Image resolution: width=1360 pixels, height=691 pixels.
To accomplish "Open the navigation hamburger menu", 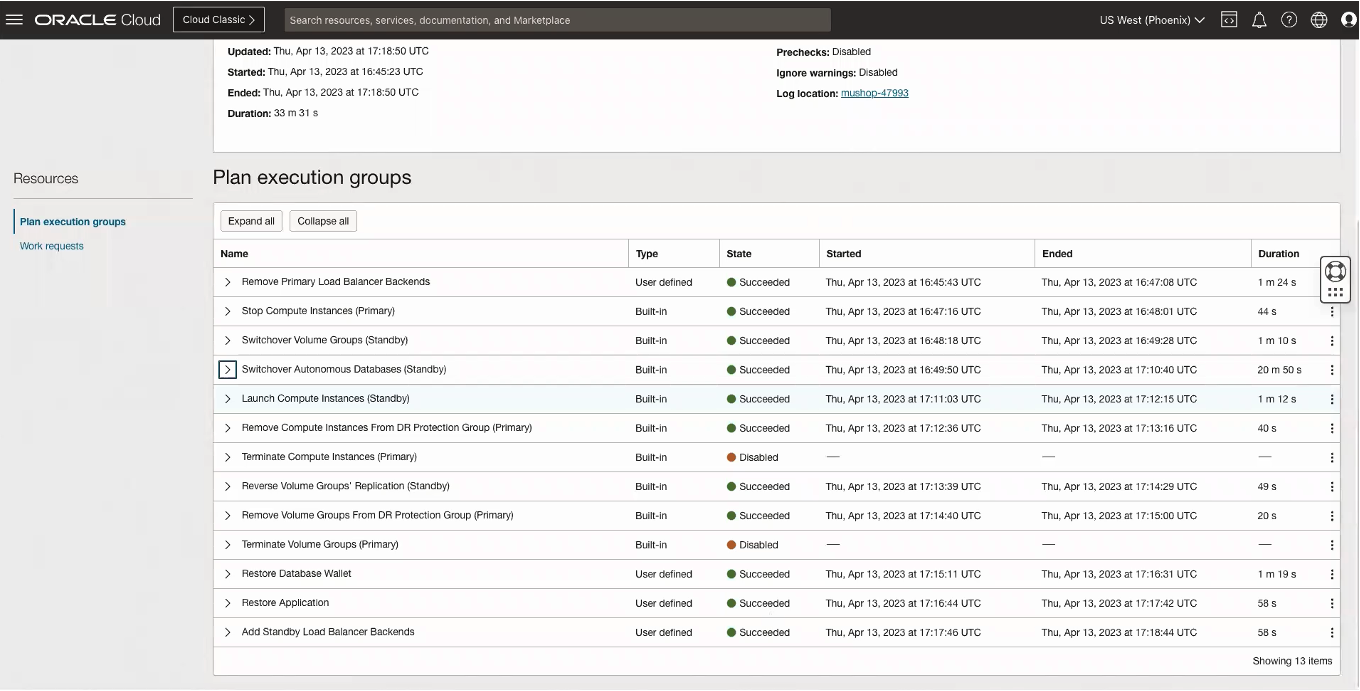I will (x=14, y=18).
